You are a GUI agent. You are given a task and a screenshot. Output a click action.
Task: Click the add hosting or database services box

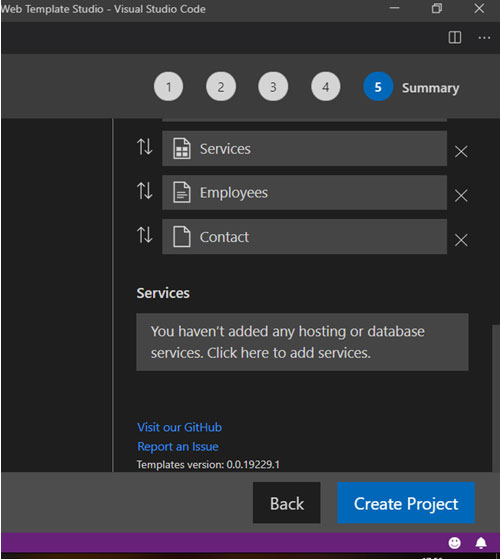pyautogui.click(x=302, y=342)
